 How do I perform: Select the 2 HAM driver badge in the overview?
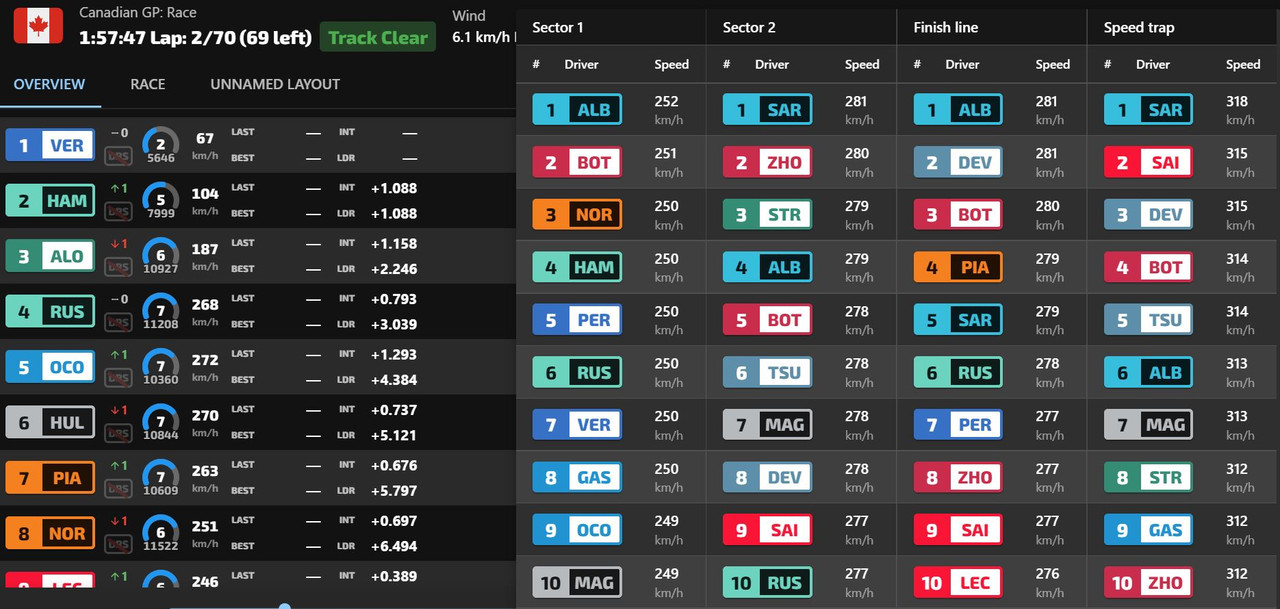coord(50,200)
